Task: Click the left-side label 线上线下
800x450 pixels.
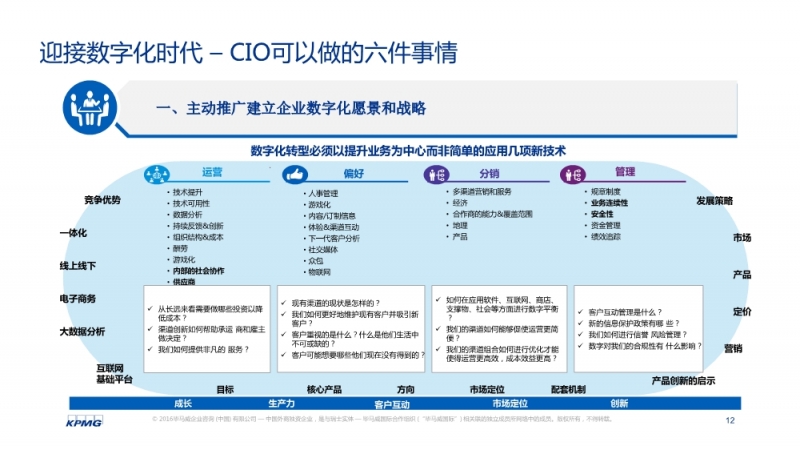Action: tap(78, 266)
